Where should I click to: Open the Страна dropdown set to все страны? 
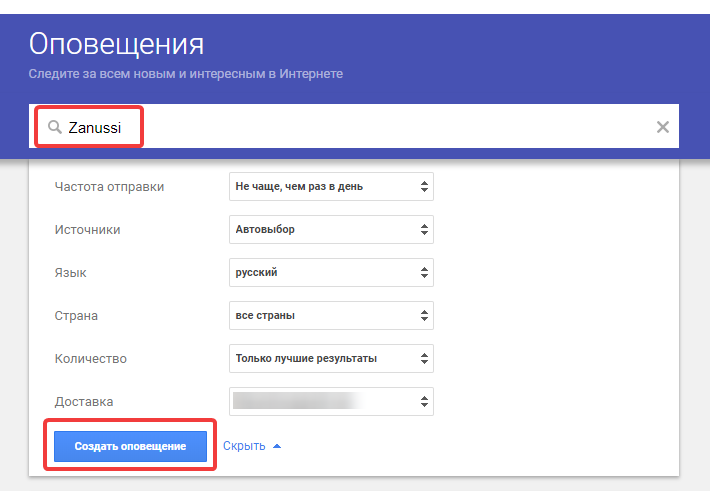[331, 316]
